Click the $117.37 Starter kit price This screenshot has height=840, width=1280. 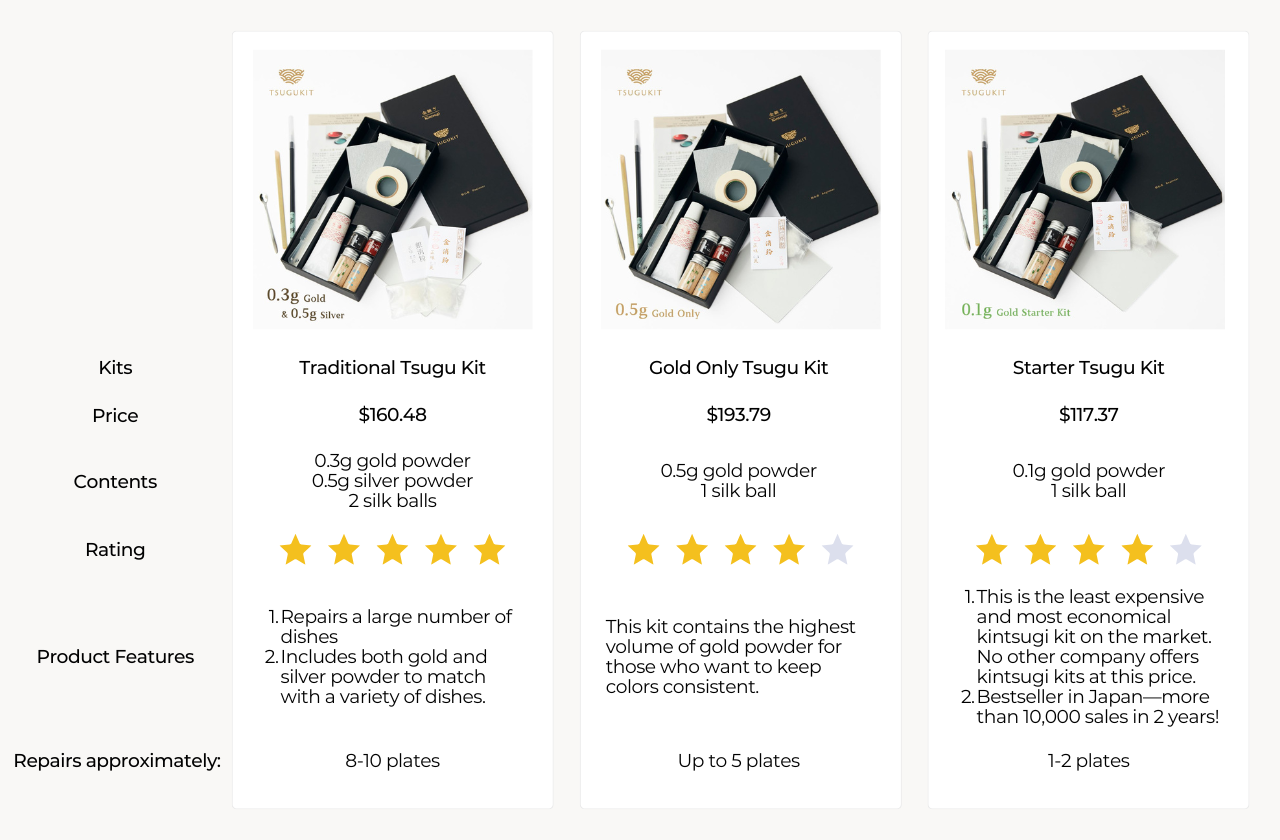point(1088,415)
